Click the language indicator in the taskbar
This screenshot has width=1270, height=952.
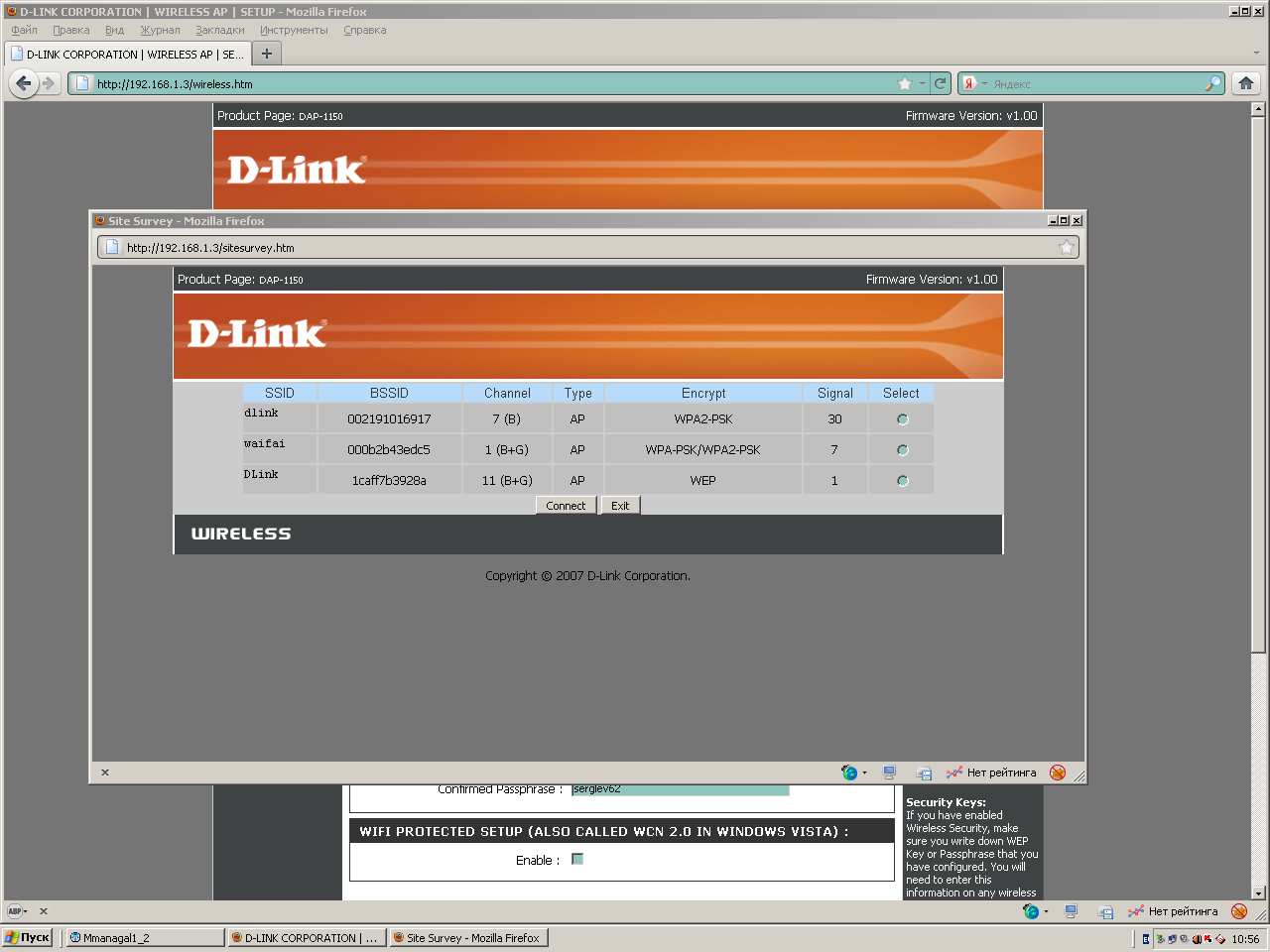(x=1146, y=939)
